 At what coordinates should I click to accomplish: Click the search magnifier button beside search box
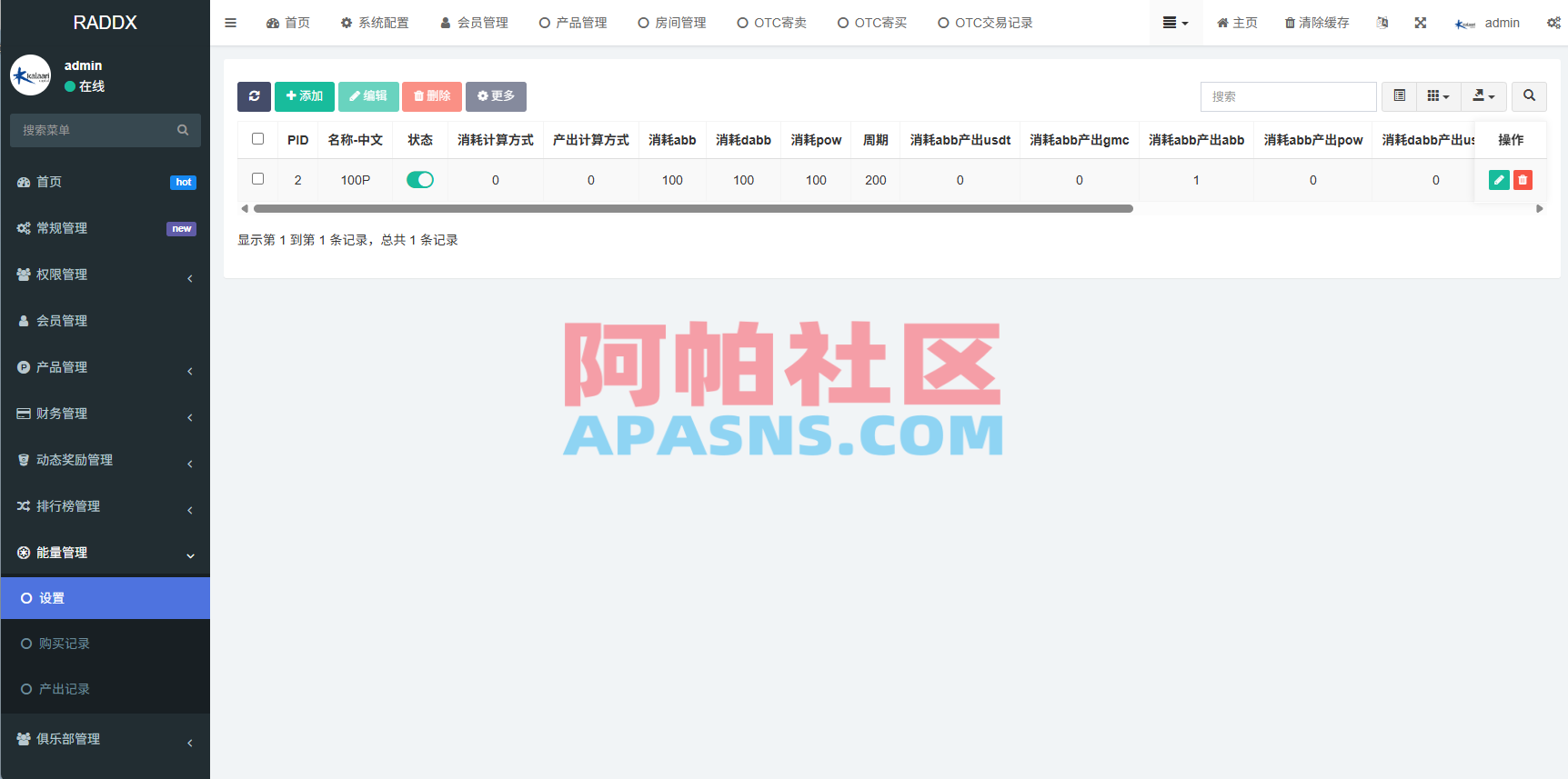tap(1529, 96)
